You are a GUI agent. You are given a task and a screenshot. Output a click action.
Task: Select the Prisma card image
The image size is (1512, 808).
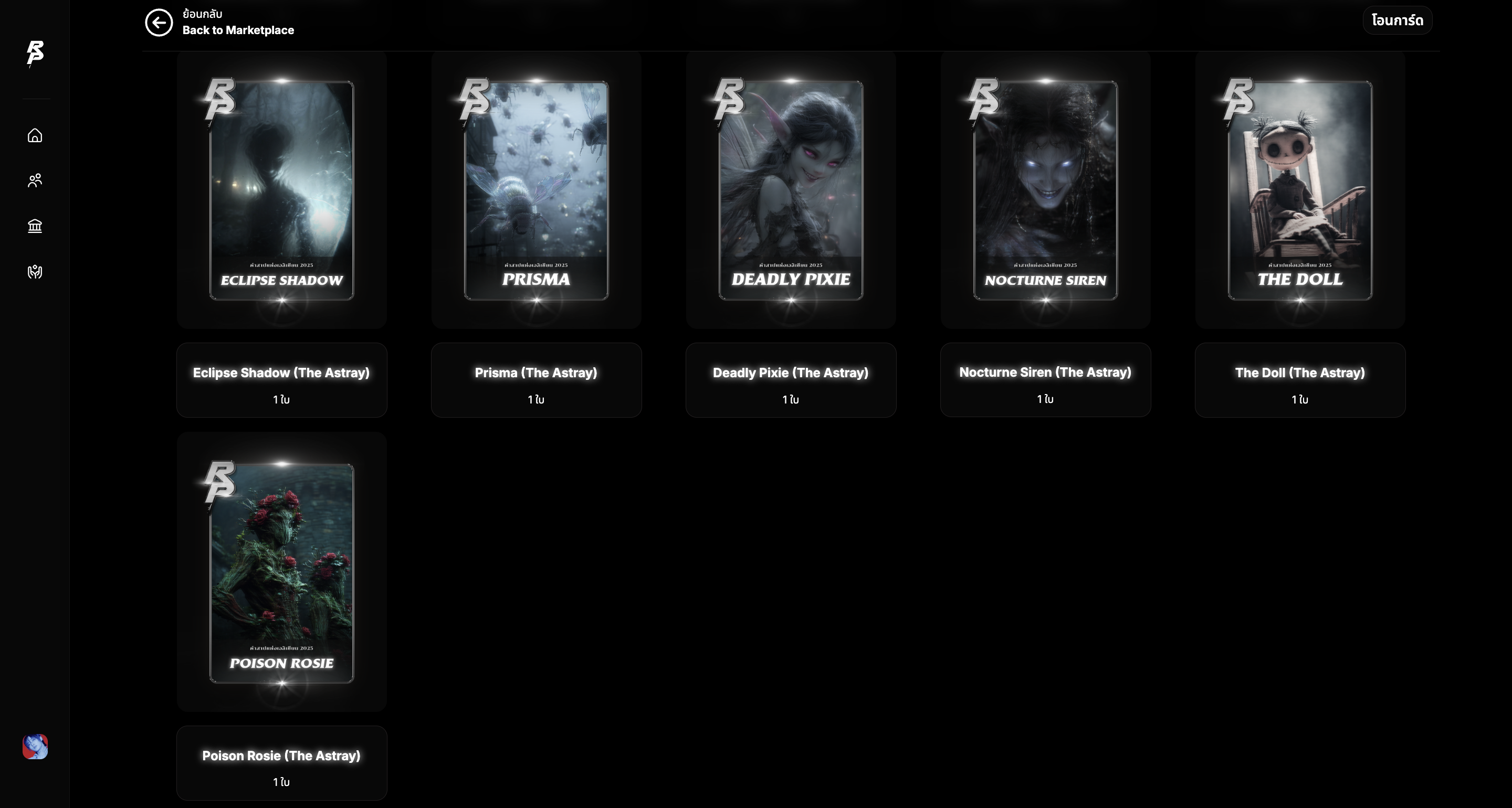pyautogui.click(x=537, y=190)
